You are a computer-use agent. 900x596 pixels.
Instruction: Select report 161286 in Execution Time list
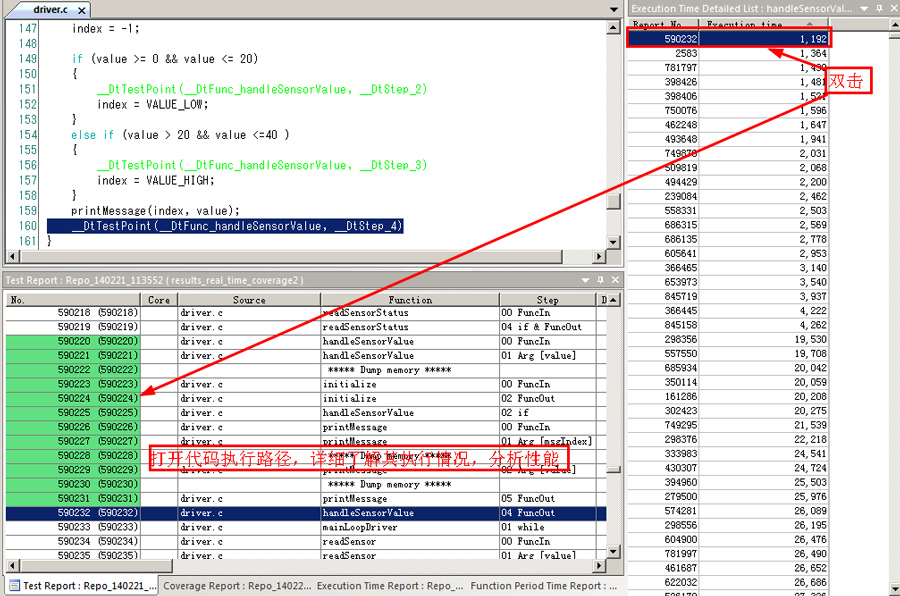pos(728,396)
